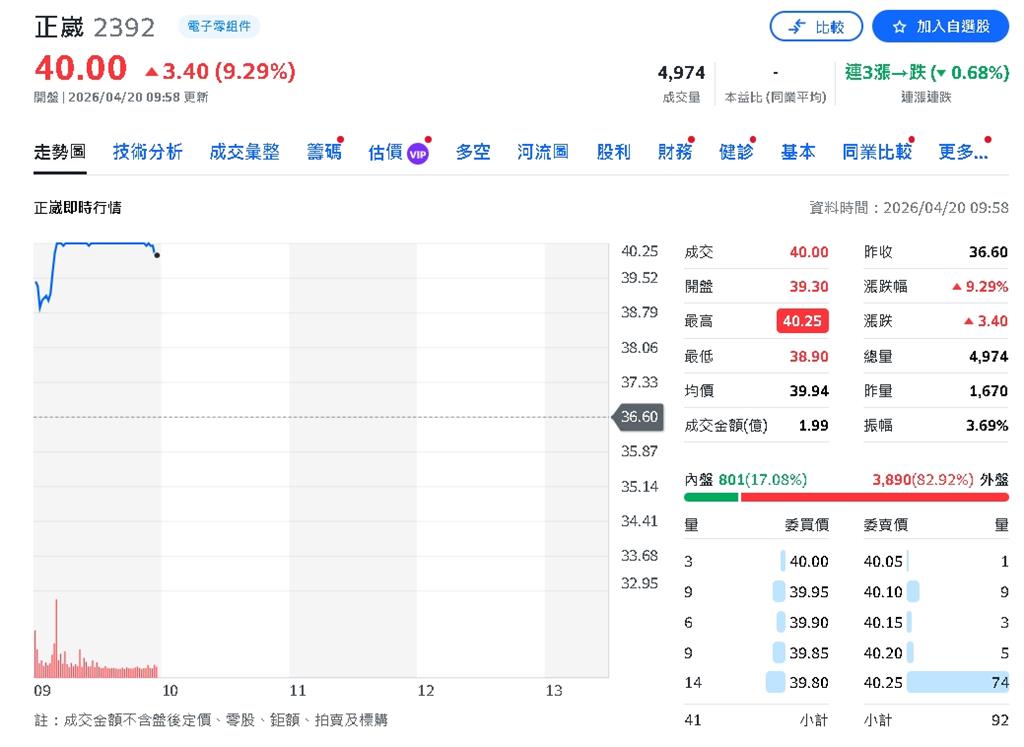Select ask price 40.10 in order book
The height and width of the screenshot is (747, 1024).
click(883, 592)
